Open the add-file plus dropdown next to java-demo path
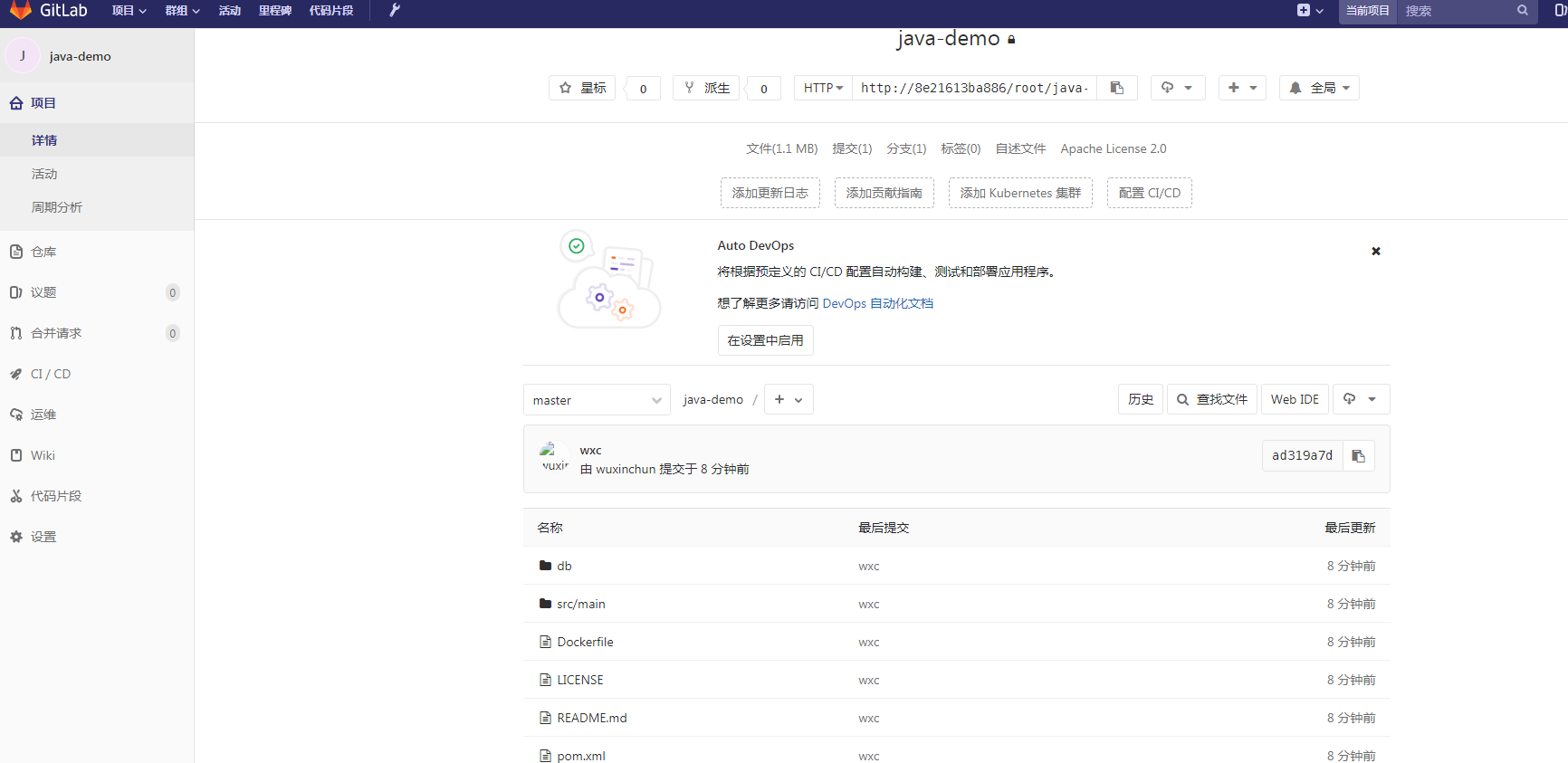This screenshot has height=763, width=1568. 789,399
